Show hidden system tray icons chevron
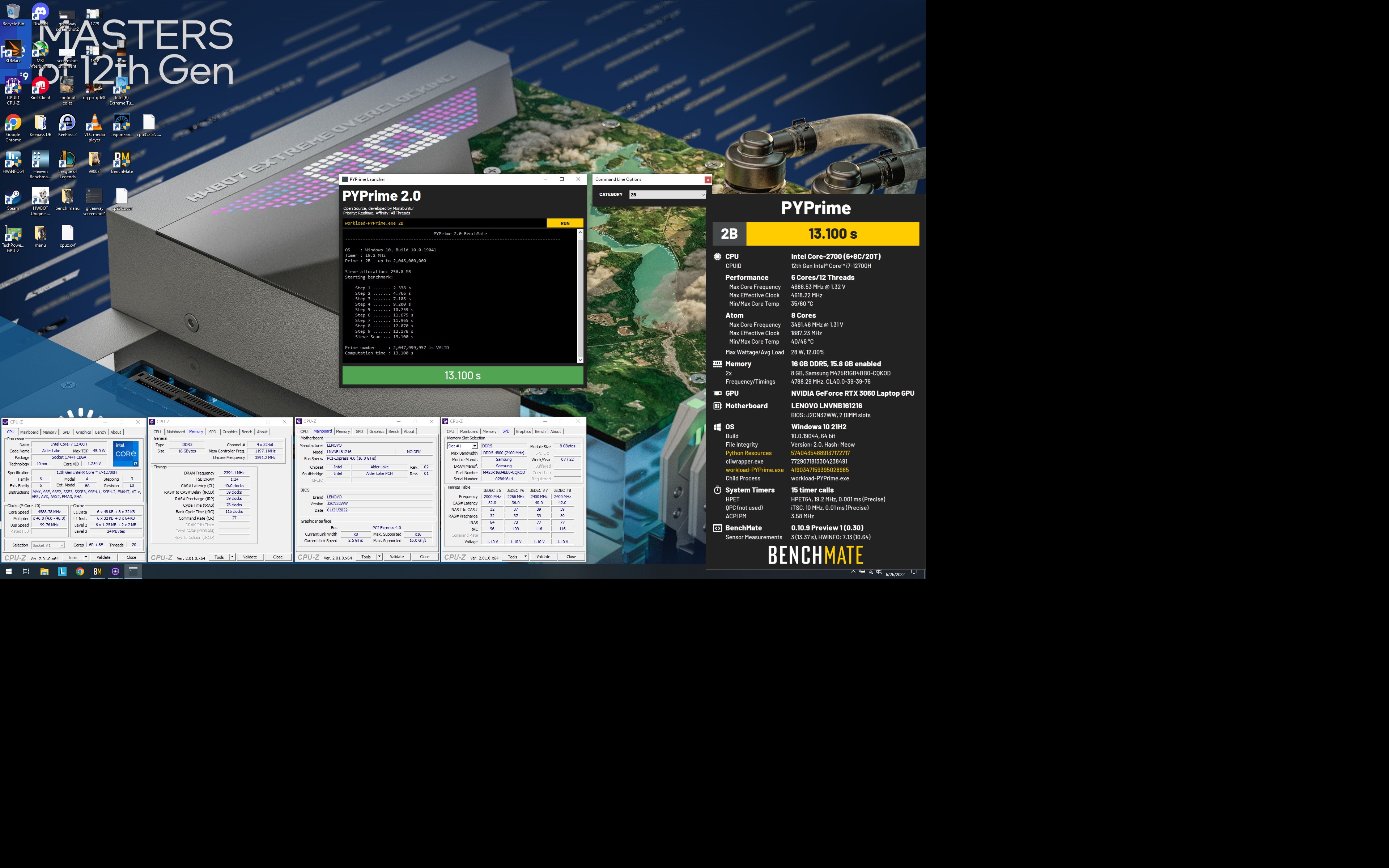 coord(853,572)
